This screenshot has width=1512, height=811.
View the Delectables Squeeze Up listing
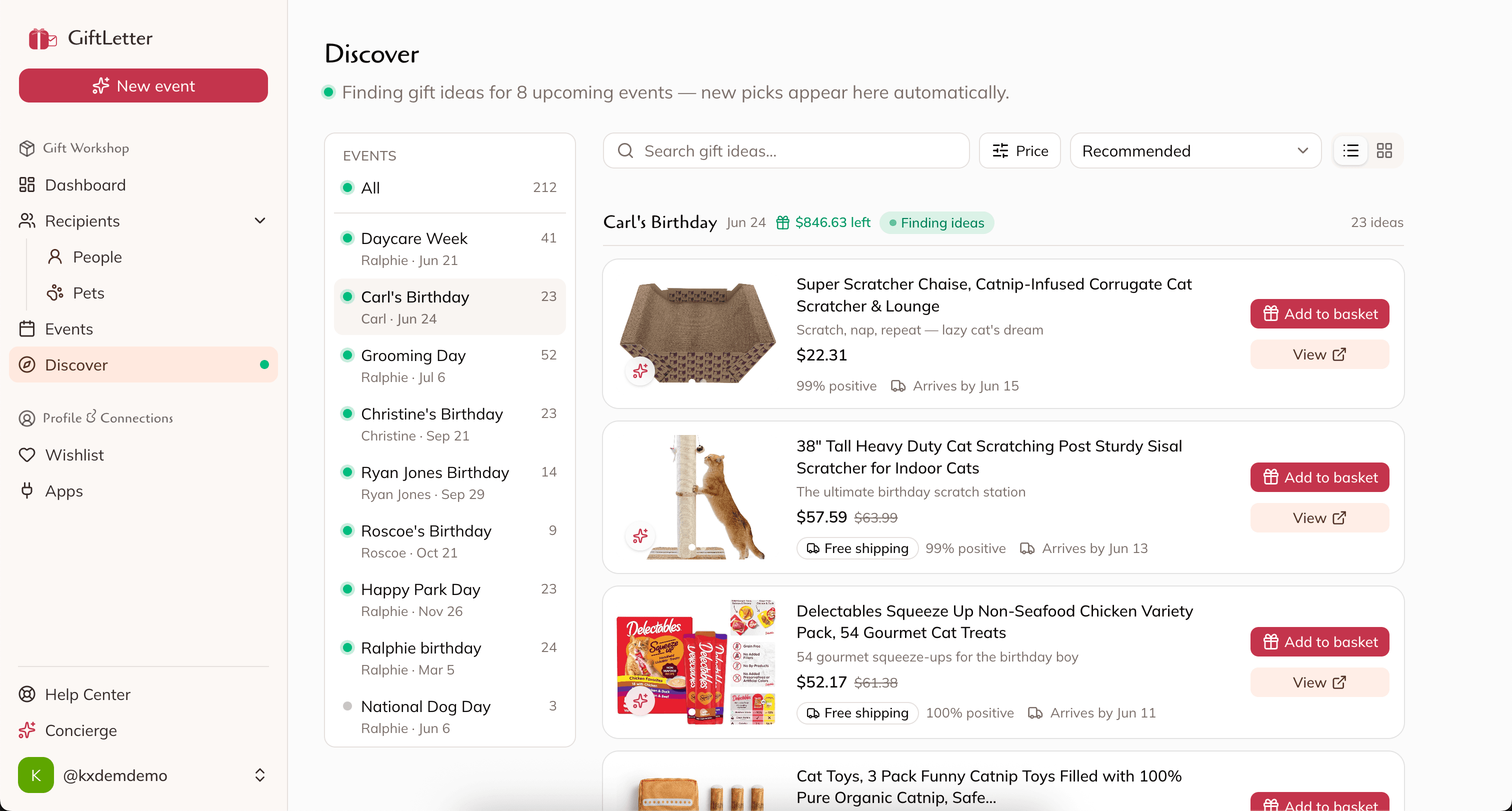(x=1320, y=682)
